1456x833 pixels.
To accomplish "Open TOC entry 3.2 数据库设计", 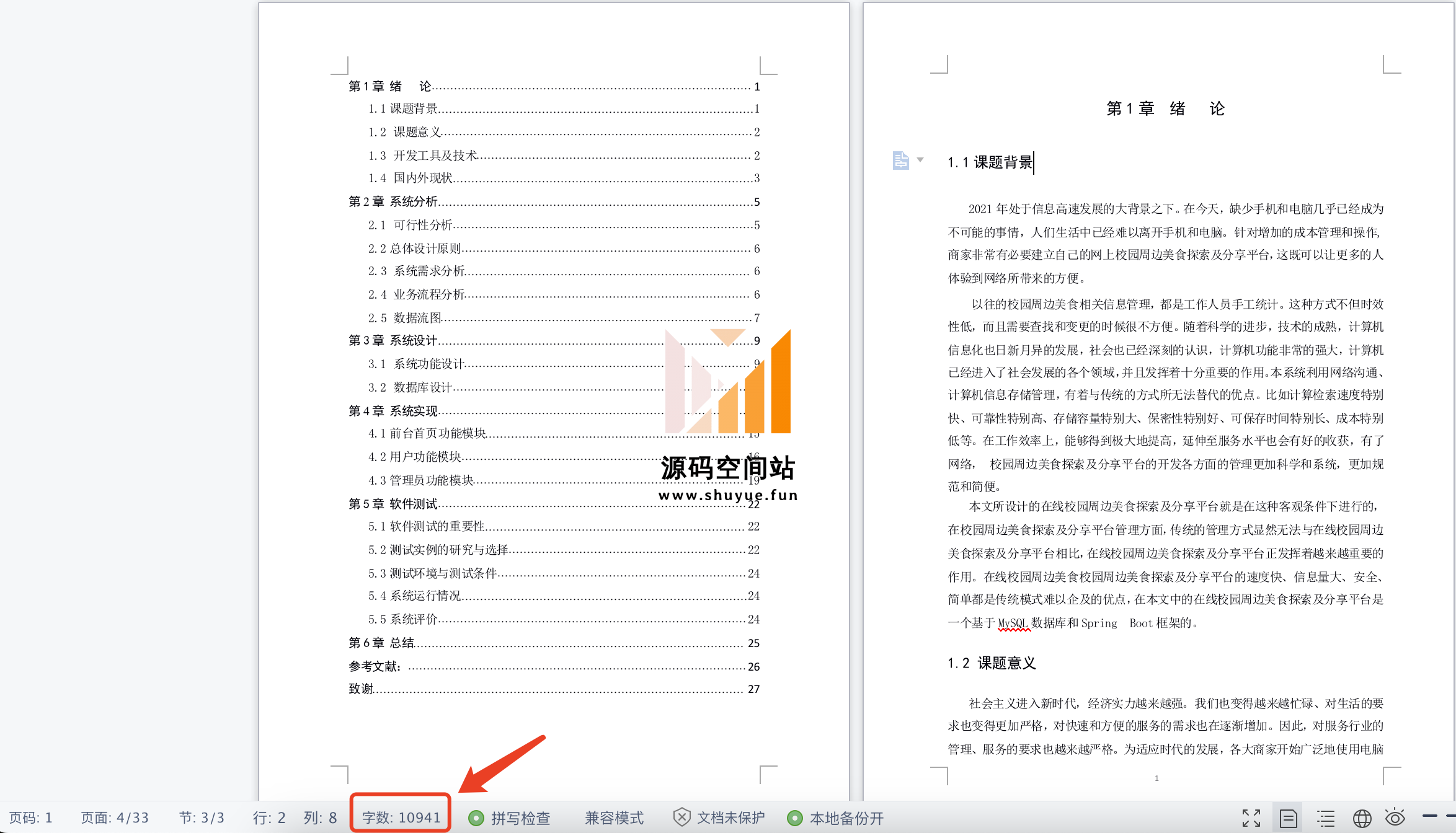I will (564, 387).
